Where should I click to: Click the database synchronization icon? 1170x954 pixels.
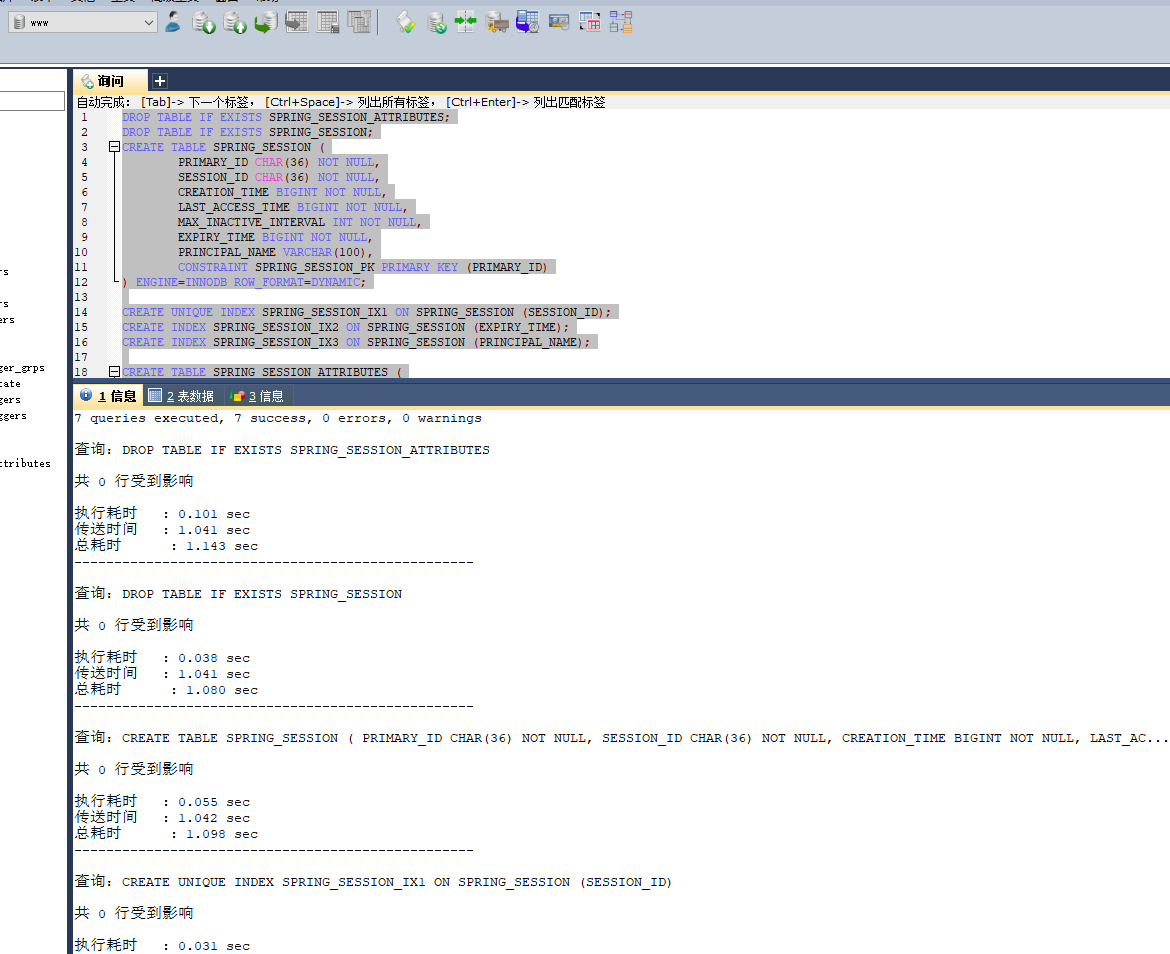[x=465, y=21]
